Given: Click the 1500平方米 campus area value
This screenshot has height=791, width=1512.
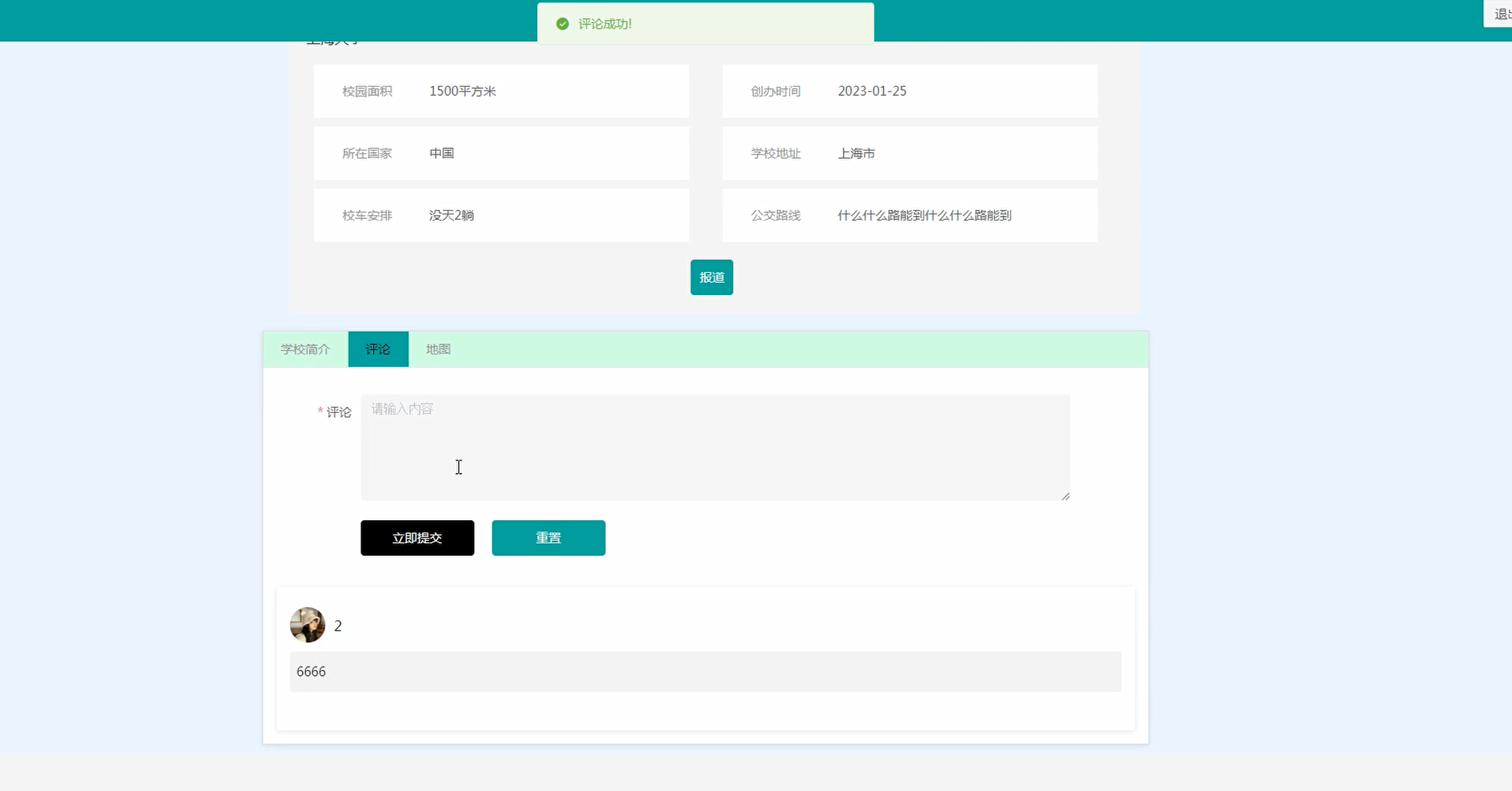Looking at the screenshot, I should point(462,91).
